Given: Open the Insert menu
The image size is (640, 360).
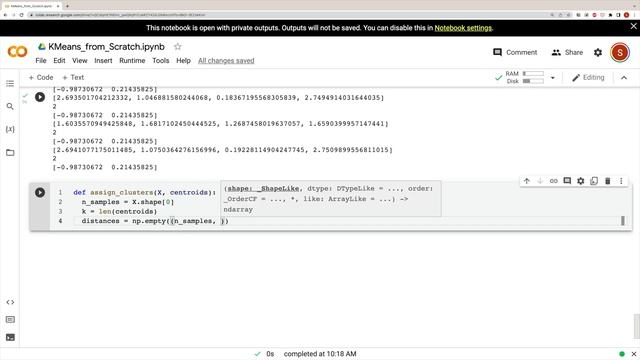Looking at the screenshot, I should click(x=103, y=60).
